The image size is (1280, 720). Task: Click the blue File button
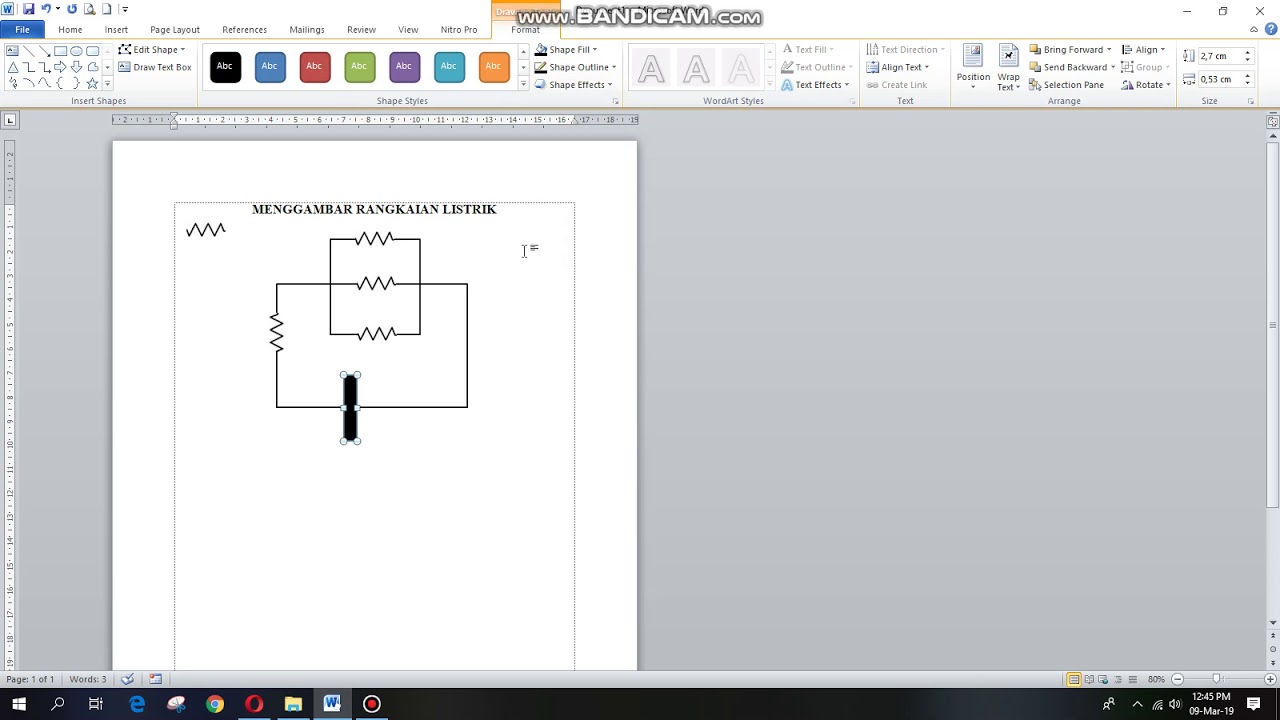click(x=22, y=30)
